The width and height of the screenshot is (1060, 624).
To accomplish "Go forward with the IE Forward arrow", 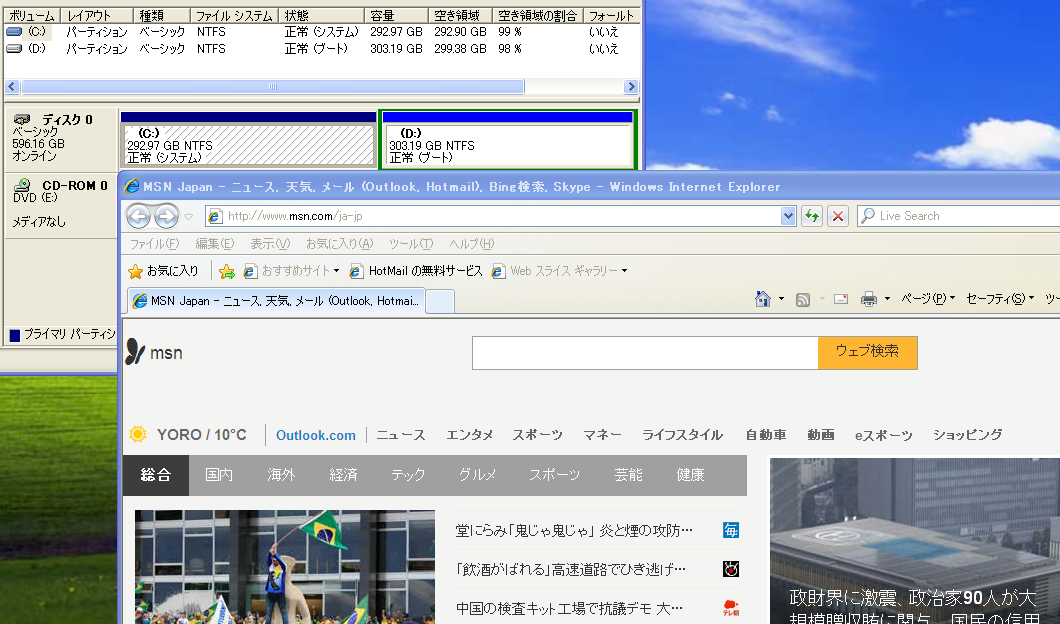I will click(166, 216).
